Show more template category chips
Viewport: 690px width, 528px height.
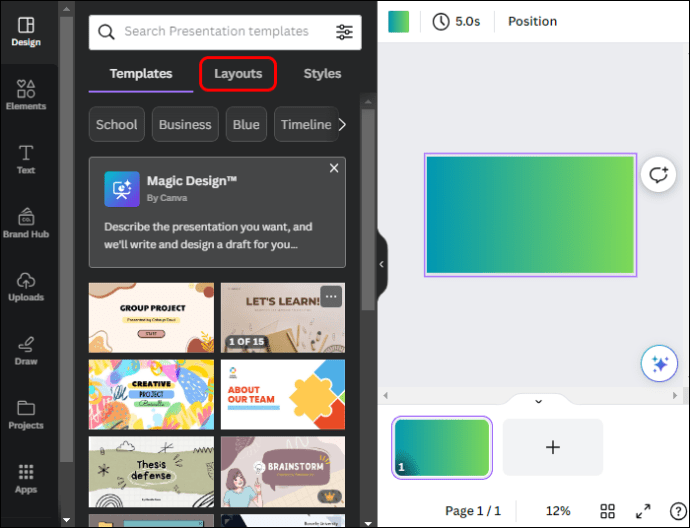[342, 125]
